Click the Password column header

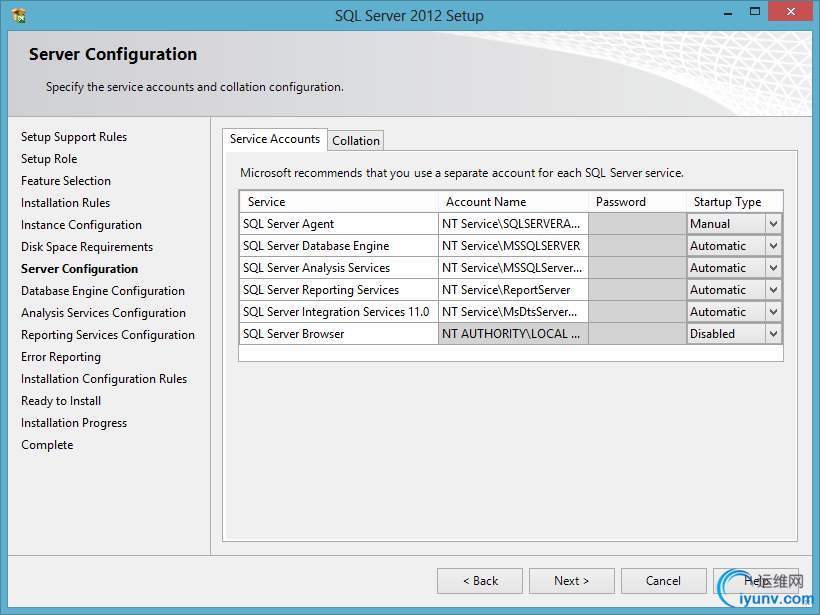pyautogui.click(x=637, y=202)
